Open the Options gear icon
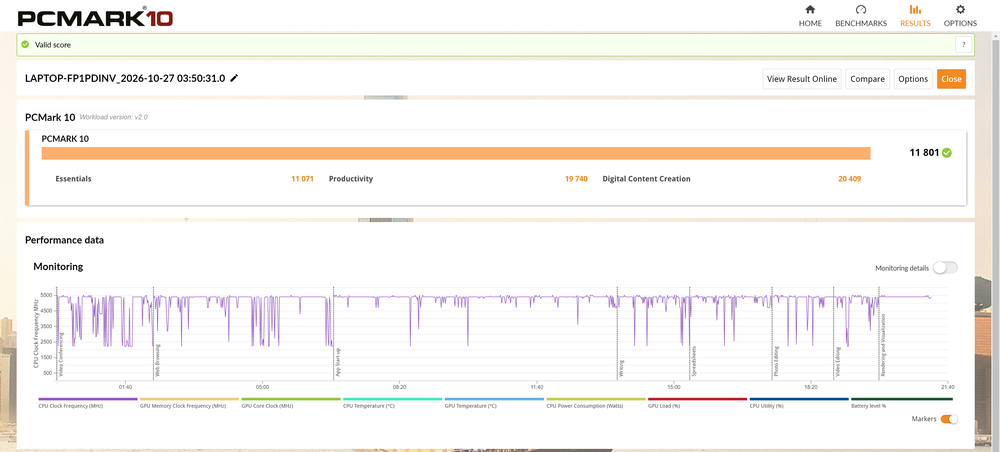1000x452 pixels. [960, 10]
